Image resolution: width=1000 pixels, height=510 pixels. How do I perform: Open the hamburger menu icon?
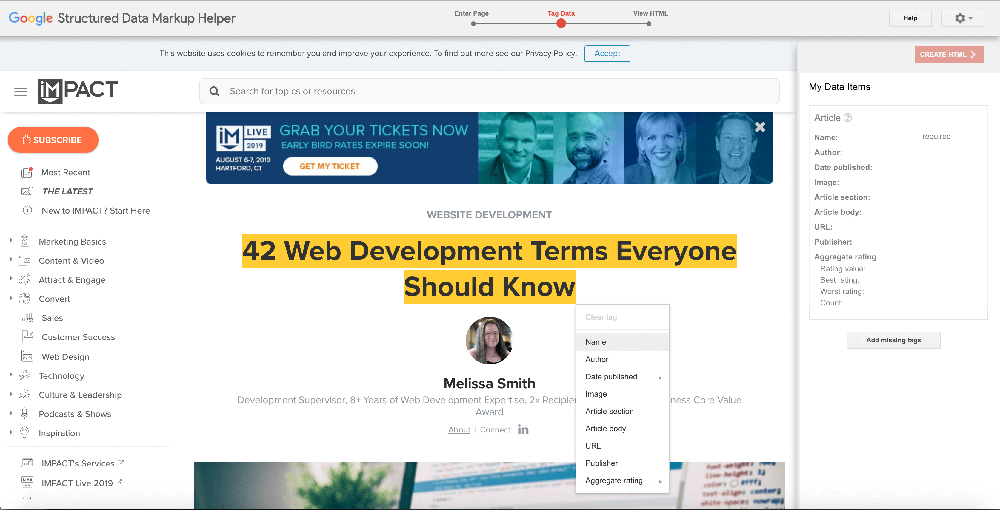click(20, 92)
